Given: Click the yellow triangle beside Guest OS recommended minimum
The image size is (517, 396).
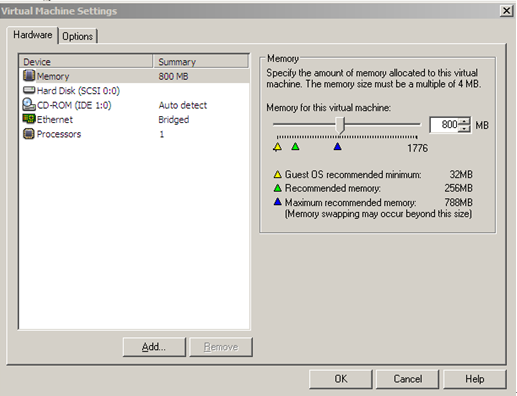Looking at the screenshot, I should 277,174.
